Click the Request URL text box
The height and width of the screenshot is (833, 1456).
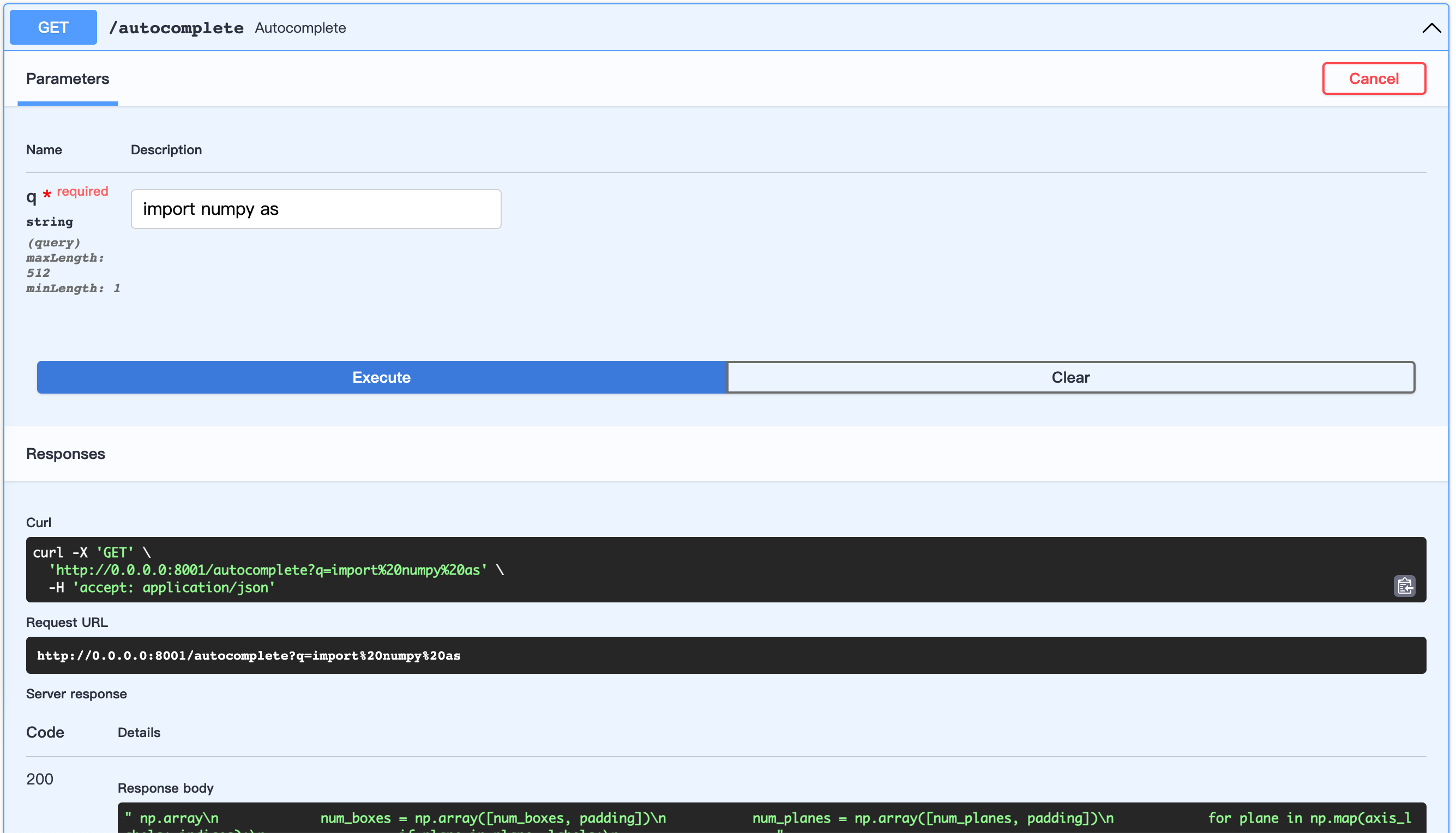(x=687, y=656)
